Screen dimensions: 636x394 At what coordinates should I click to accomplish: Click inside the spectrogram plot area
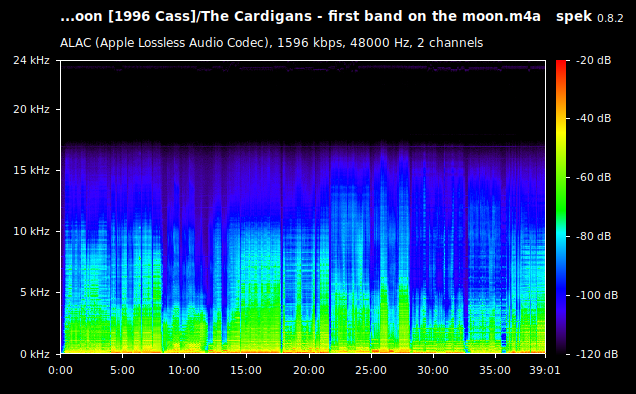click(x=303, y=207)
